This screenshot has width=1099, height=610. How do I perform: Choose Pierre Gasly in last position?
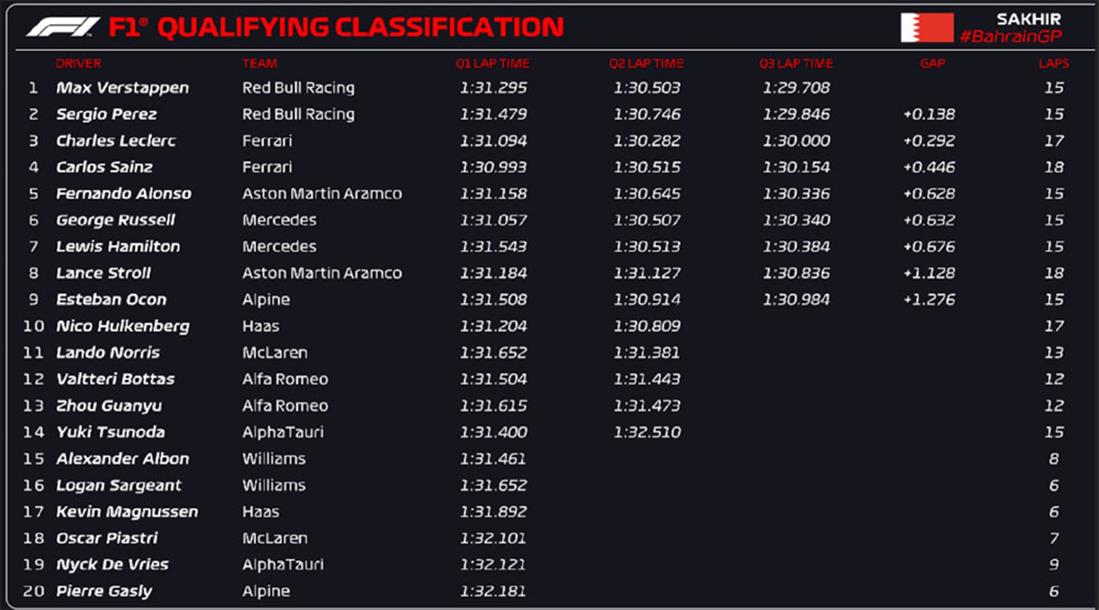tap(104, 591)
